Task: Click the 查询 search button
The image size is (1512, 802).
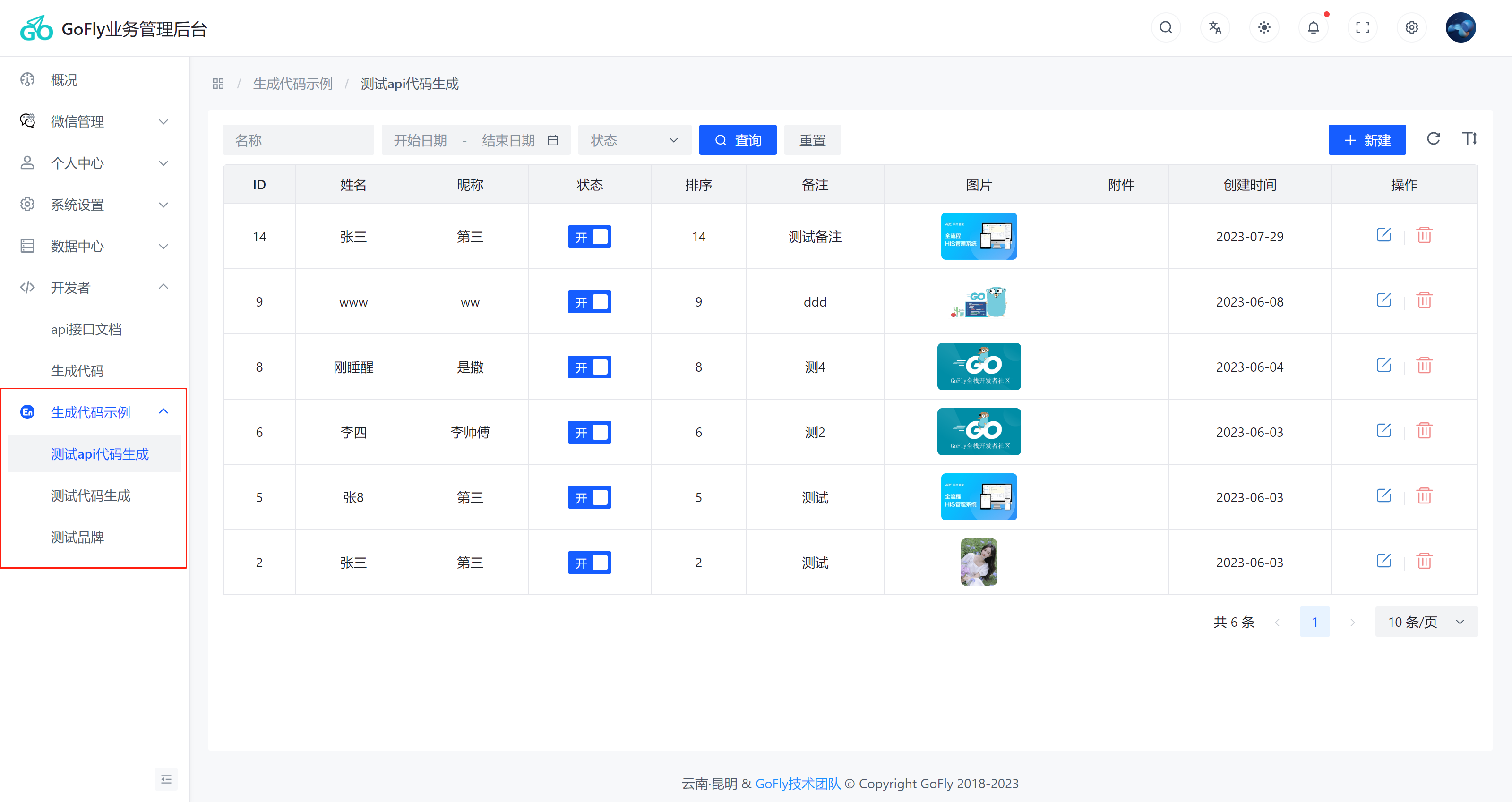Action: tap(737, 140)
